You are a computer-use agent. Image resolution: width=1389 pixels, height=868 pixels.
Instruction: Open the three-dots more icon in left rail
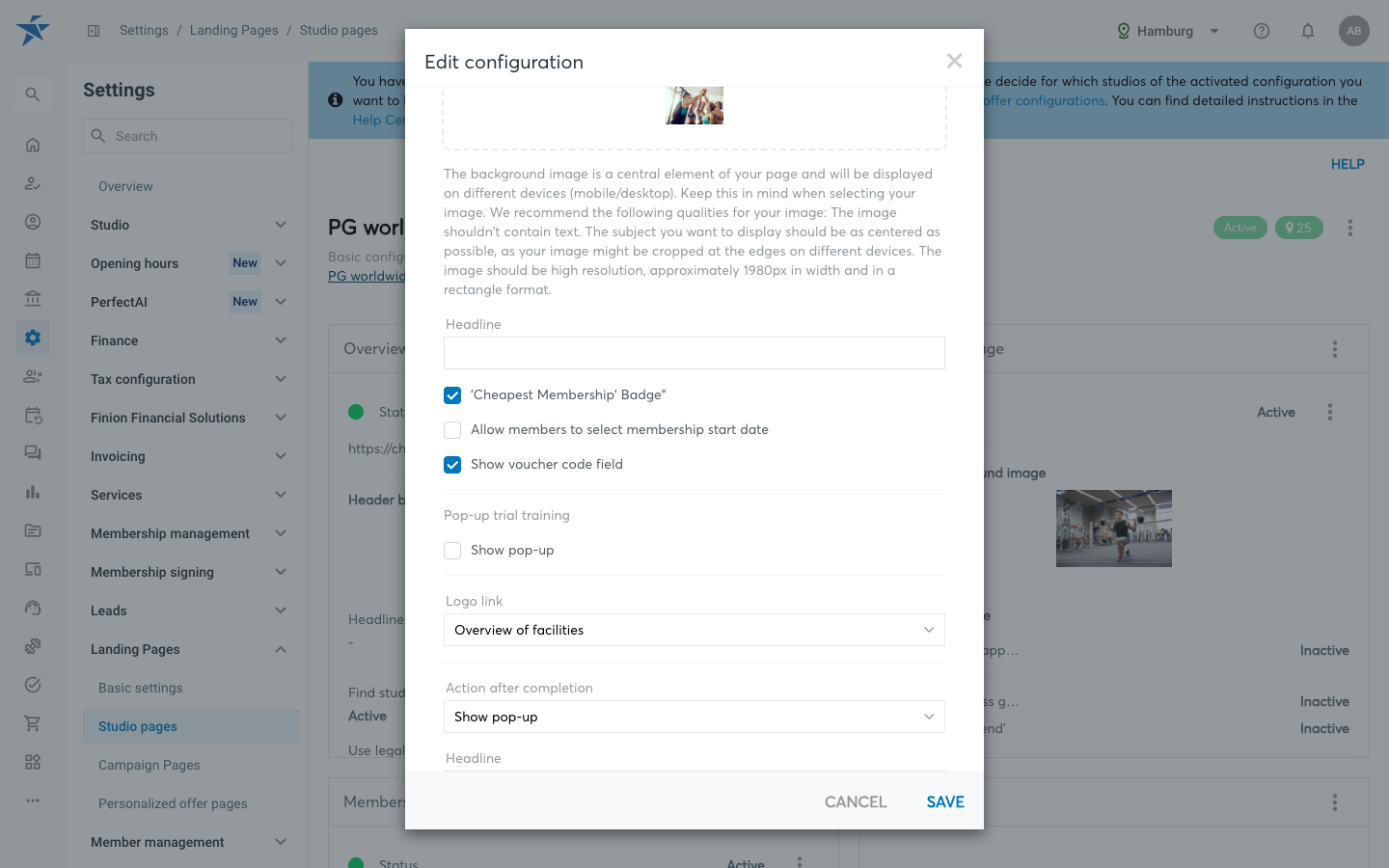pos(33,800)
